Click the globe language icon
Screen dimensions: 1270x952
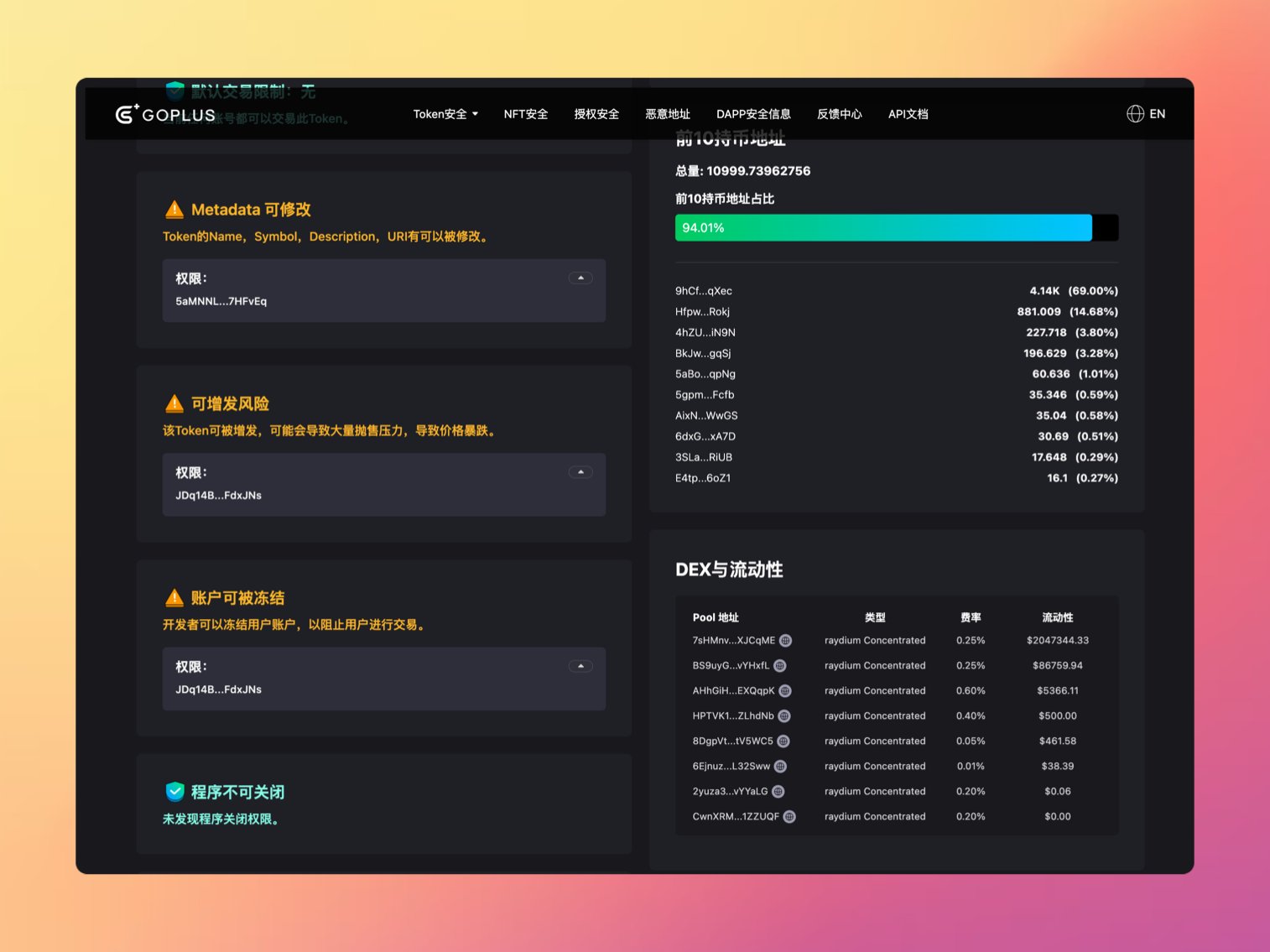[x=1135, y=114]
